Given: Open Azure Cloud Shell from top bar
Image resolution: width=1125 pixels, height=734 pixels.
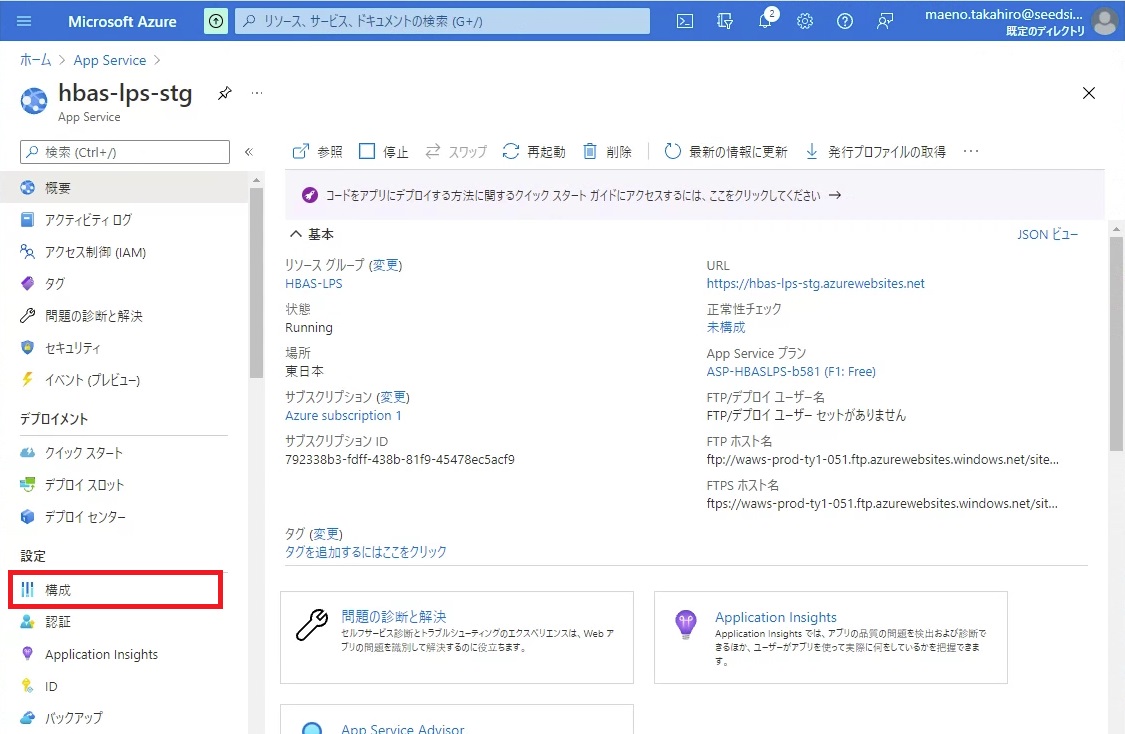Looking at the screenshot, I should [x=685, y=21].
